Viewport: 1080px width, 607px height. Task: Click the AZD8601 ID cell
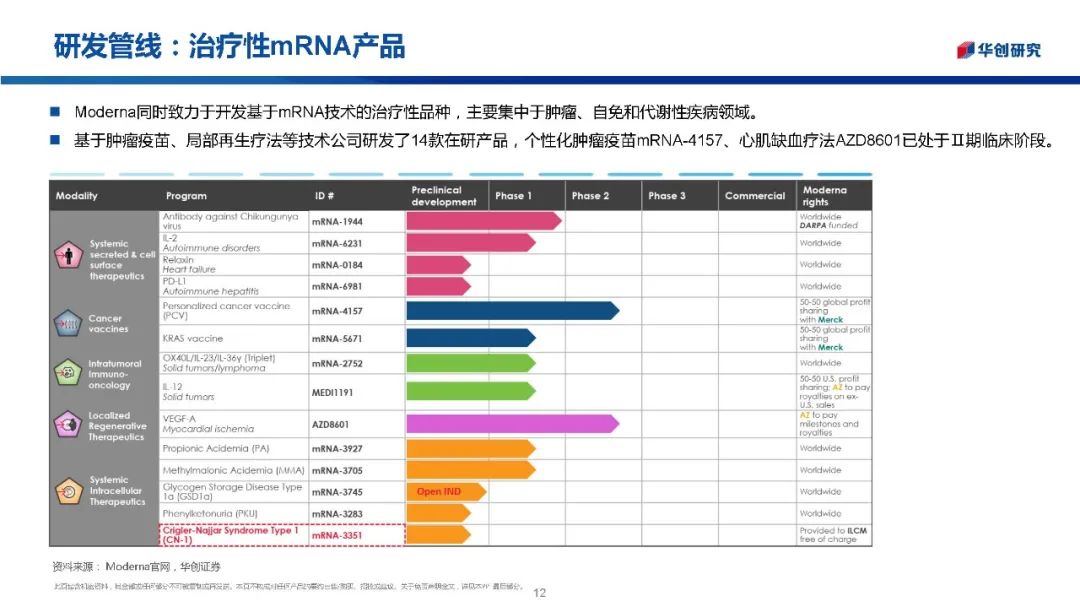(333, 423)
